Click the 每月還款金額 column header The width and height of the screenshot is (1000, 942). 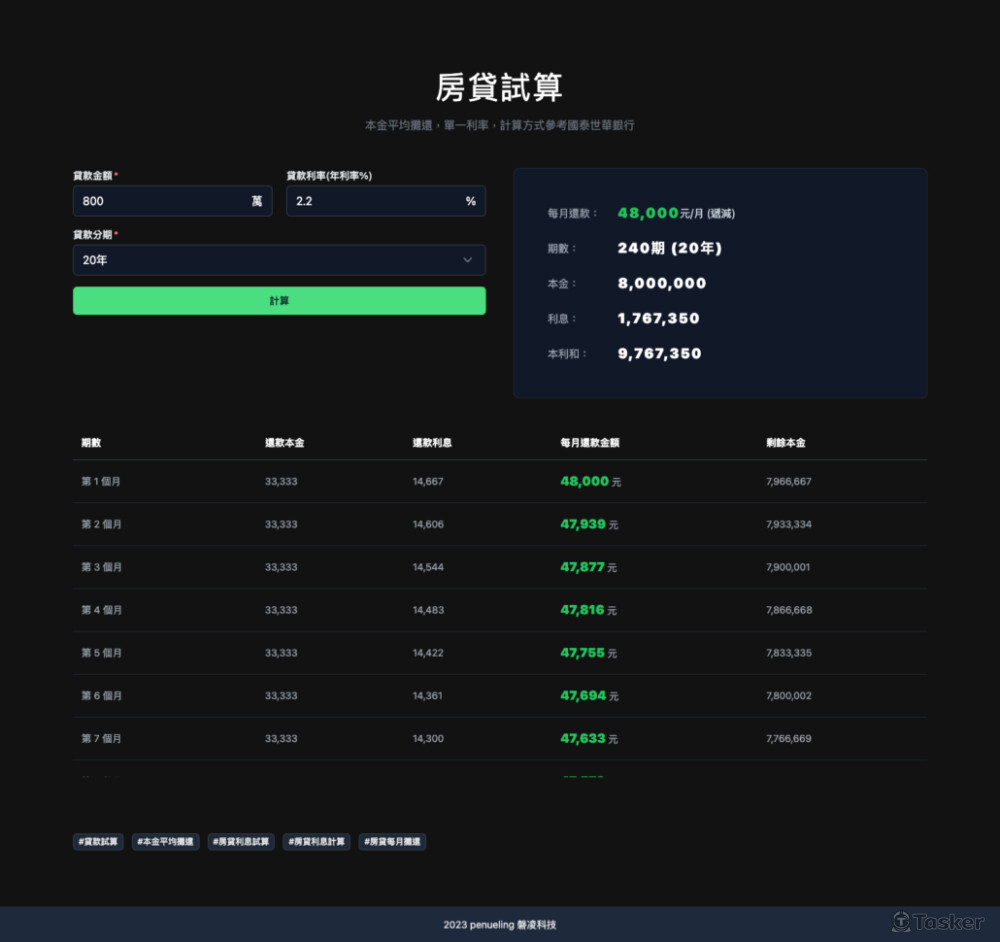(x=590, y=442)
